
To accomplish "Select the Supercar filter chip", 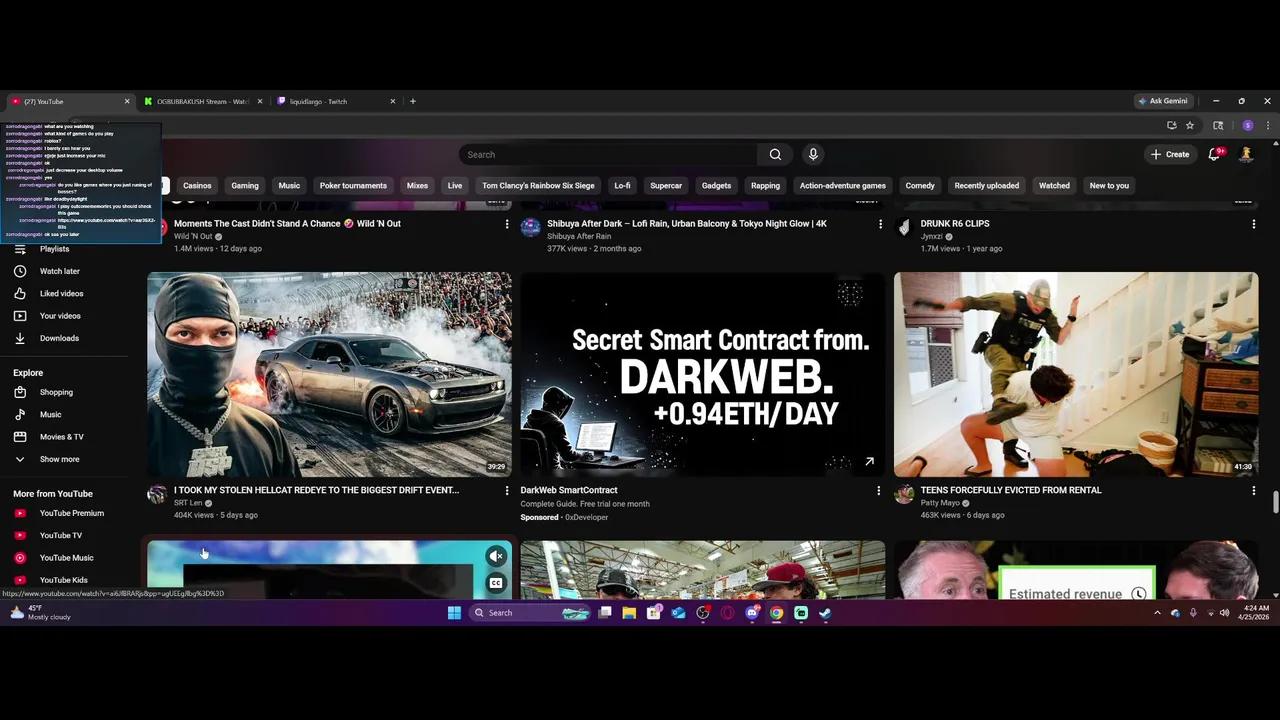I will 666,185.
